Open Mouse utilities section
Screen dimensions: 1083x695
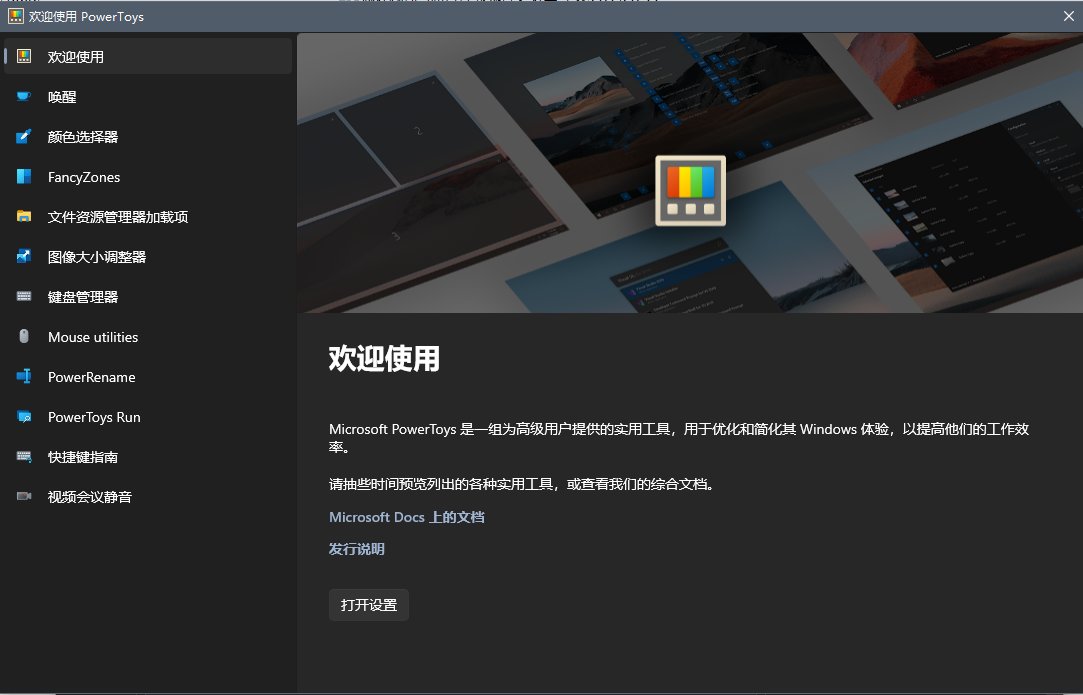(x=148, y=337)
